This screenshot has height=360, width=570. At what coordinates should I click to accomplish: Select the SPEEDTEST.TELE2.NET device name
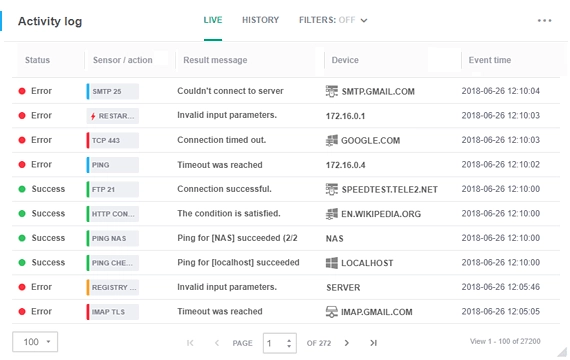(389, 189)
